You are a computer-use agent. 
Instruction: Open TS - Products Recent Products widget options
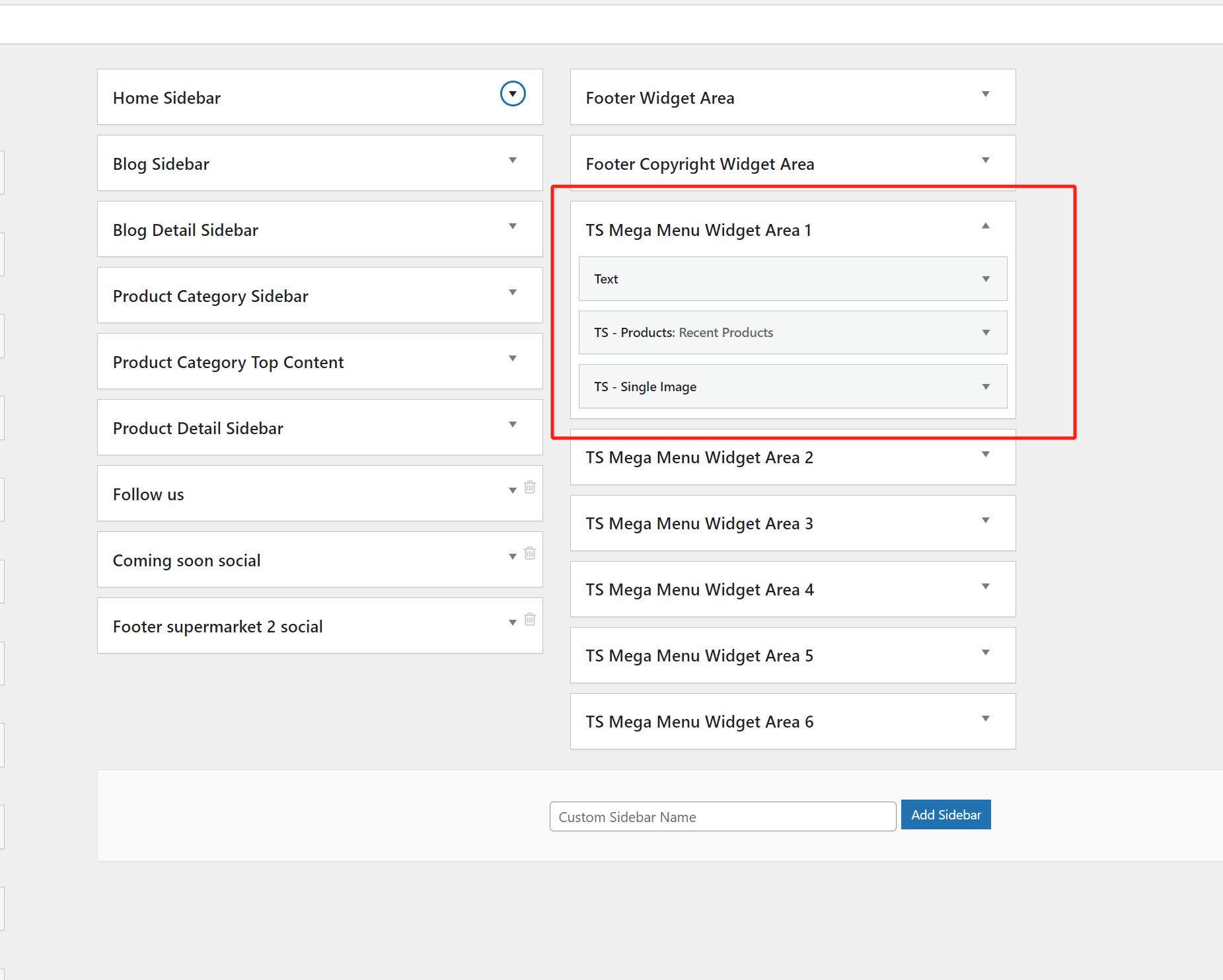[985, 332]
